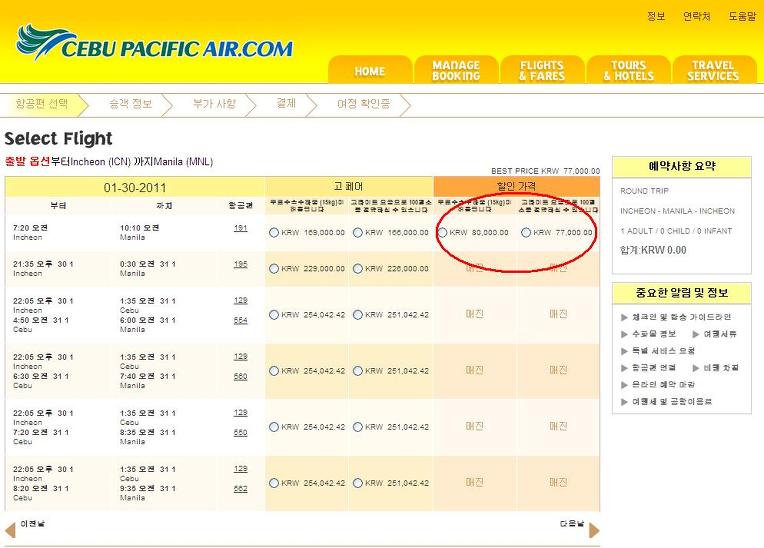Choose the KRW 77,000.00 discount fare
The height and width of the screenshot is (548, 764).
pyautogui.click(x=526, y=233)
